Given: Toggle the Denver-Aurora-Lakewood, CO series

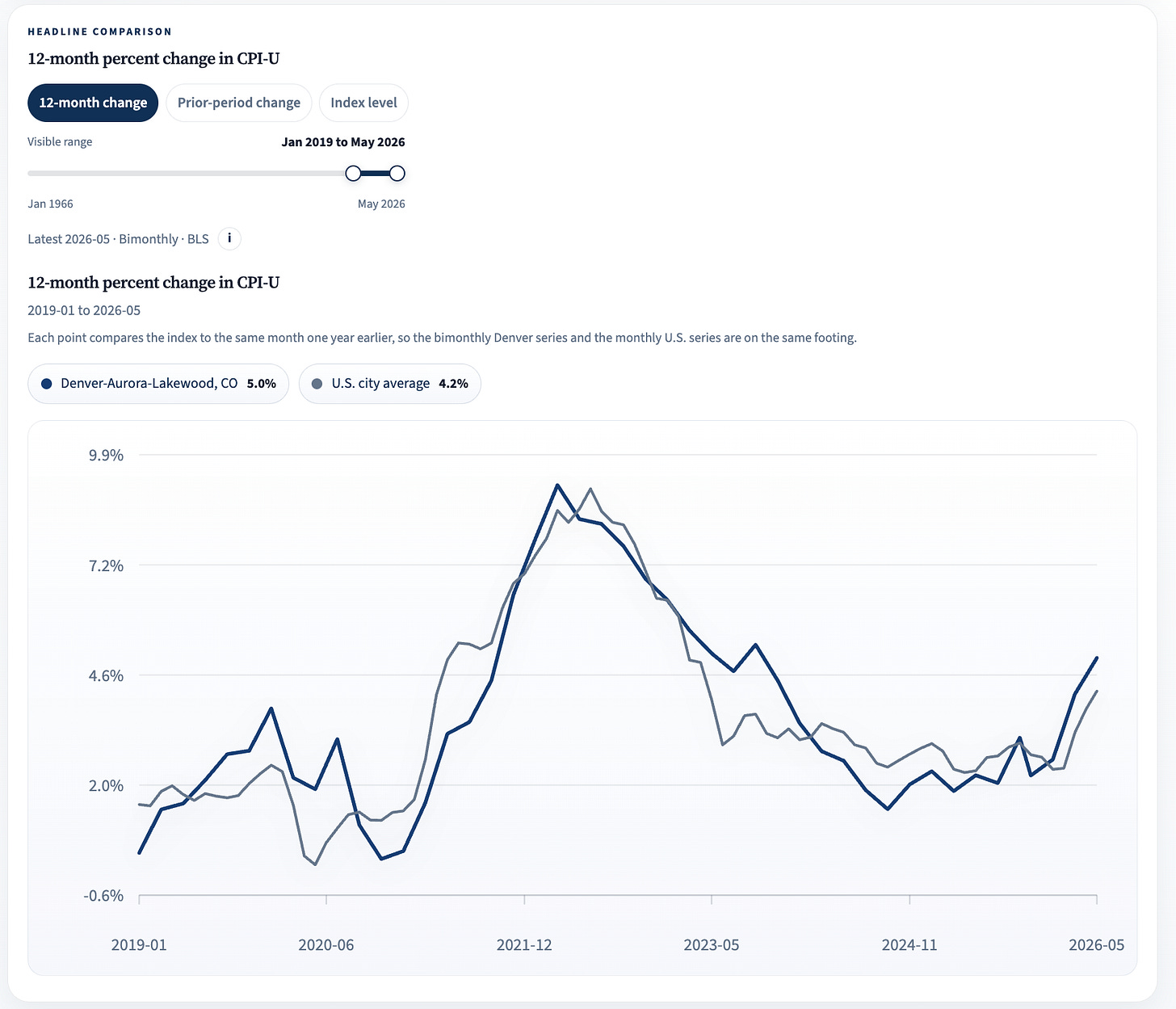Looking at the screenshot, I should (x=158, y=384).
